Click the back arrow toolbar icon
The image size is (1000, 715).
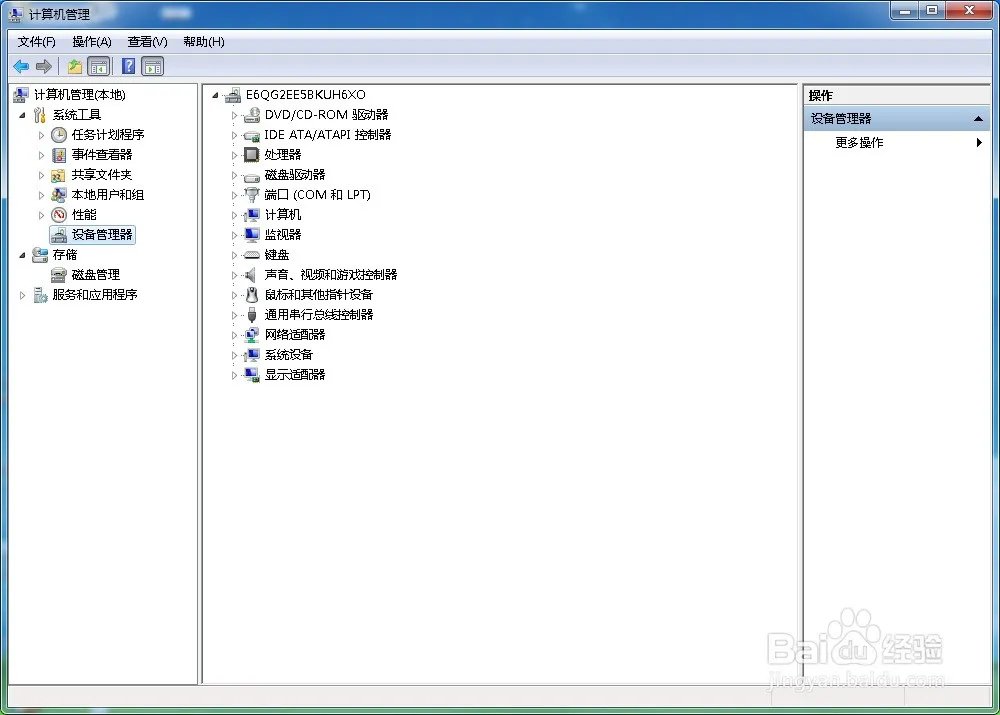[x=21, y=67]
